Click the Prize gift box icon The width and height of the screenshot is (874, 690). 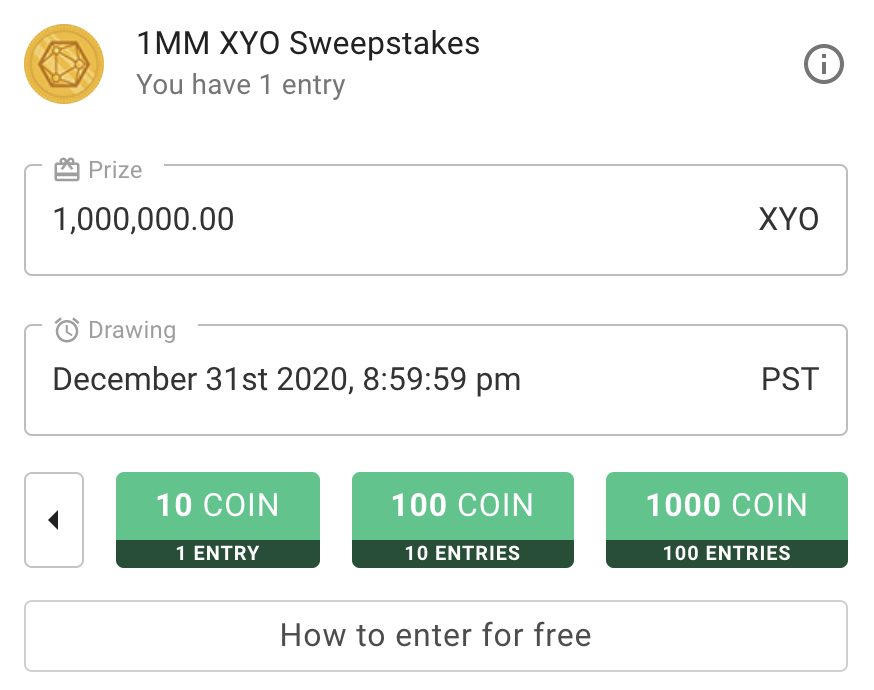click(67, 169)
